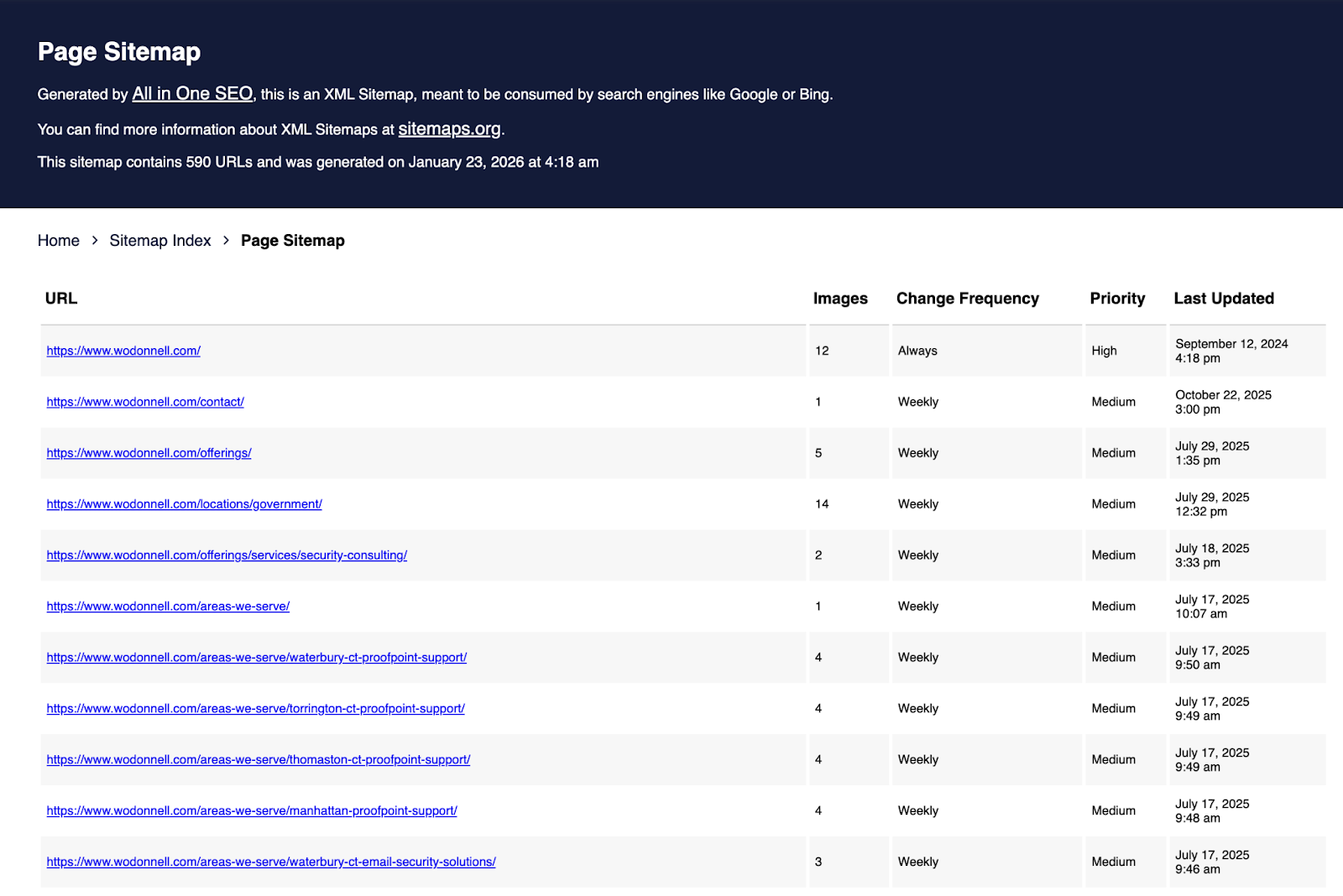
Task: Open the torrington-ct-proofpoint-support link
Action: tap(254, 708)
